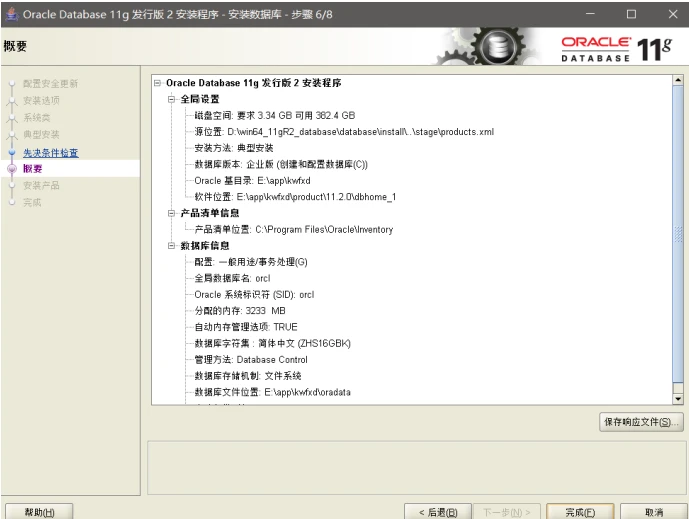Collapse the 全局设置 tree section

[171, 99]
